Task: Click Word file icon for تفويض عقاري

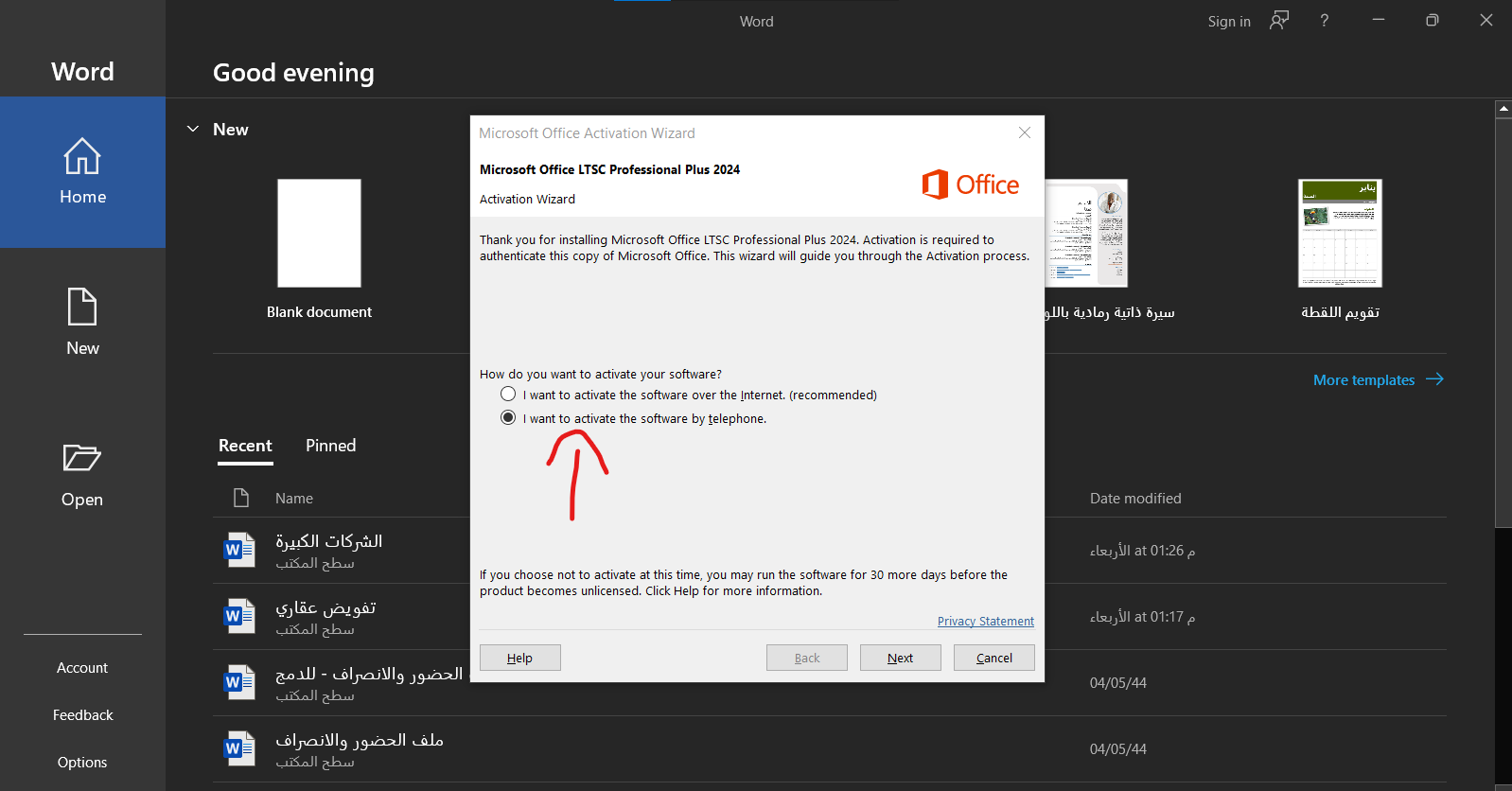Action: click(x=239, y=616)
